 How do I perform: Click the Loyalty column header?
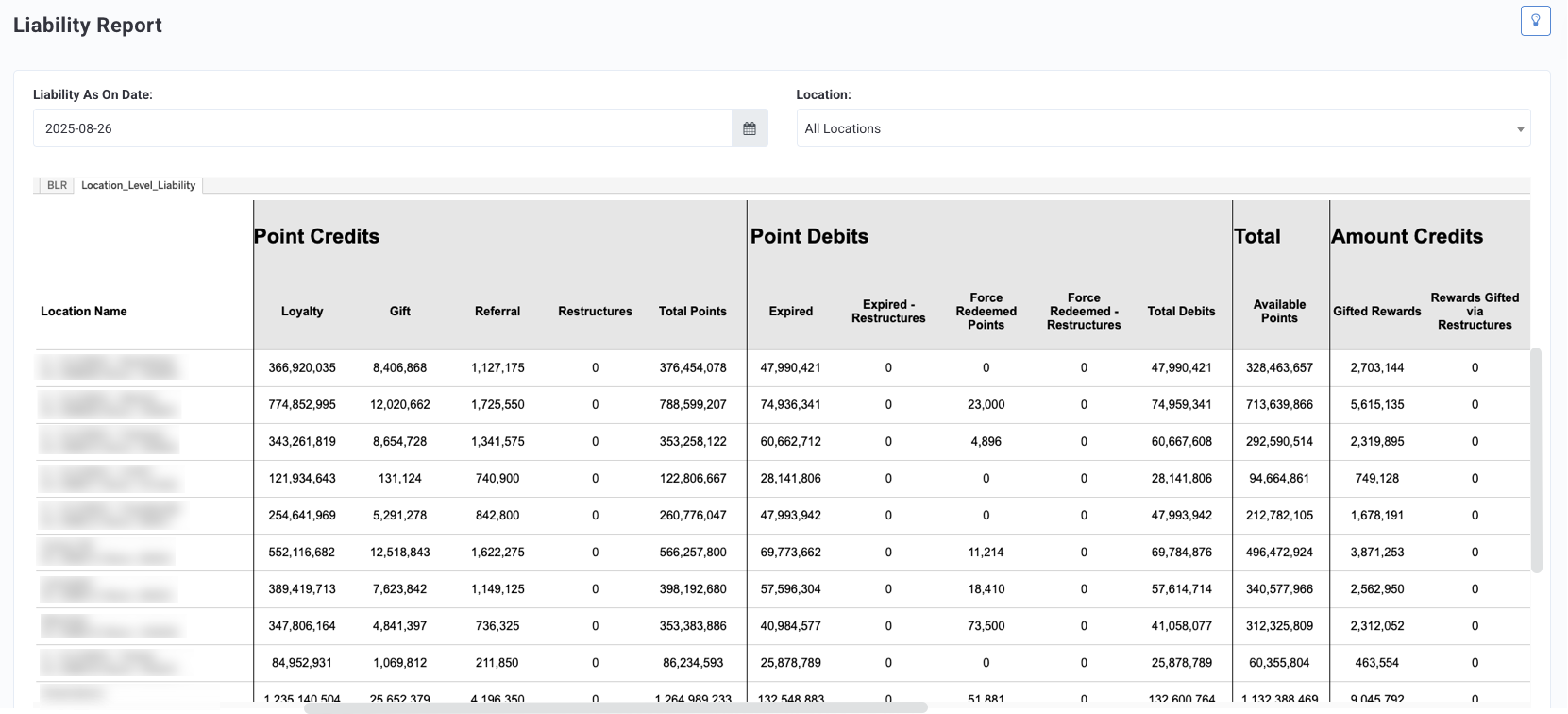point(302,312)
